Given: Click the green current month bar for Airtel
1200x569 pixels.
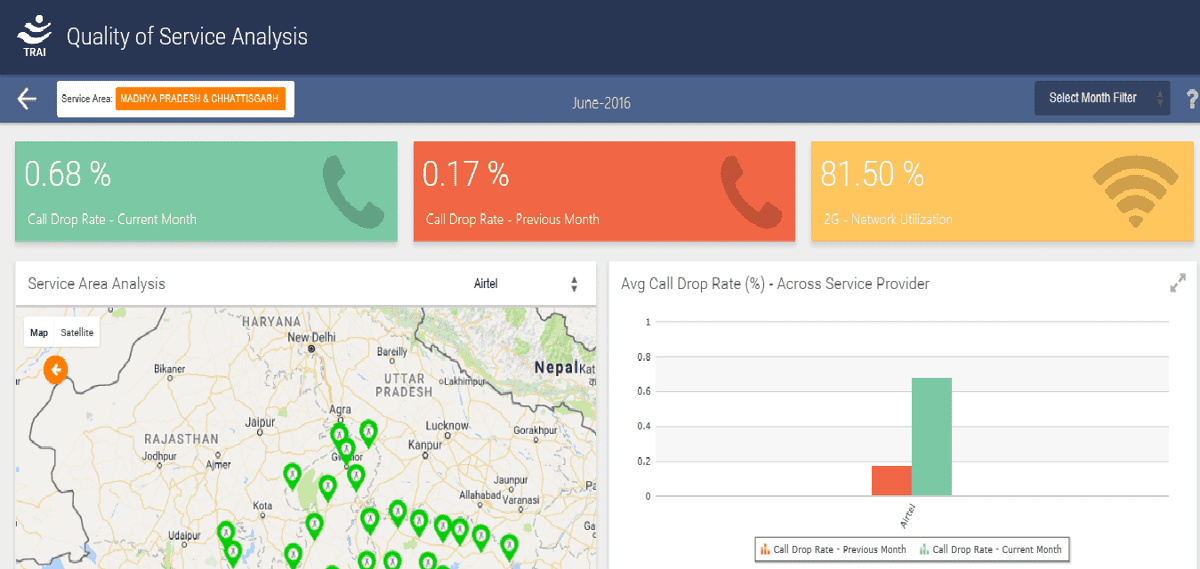Looking at the screenshot, I should [931, 437].
